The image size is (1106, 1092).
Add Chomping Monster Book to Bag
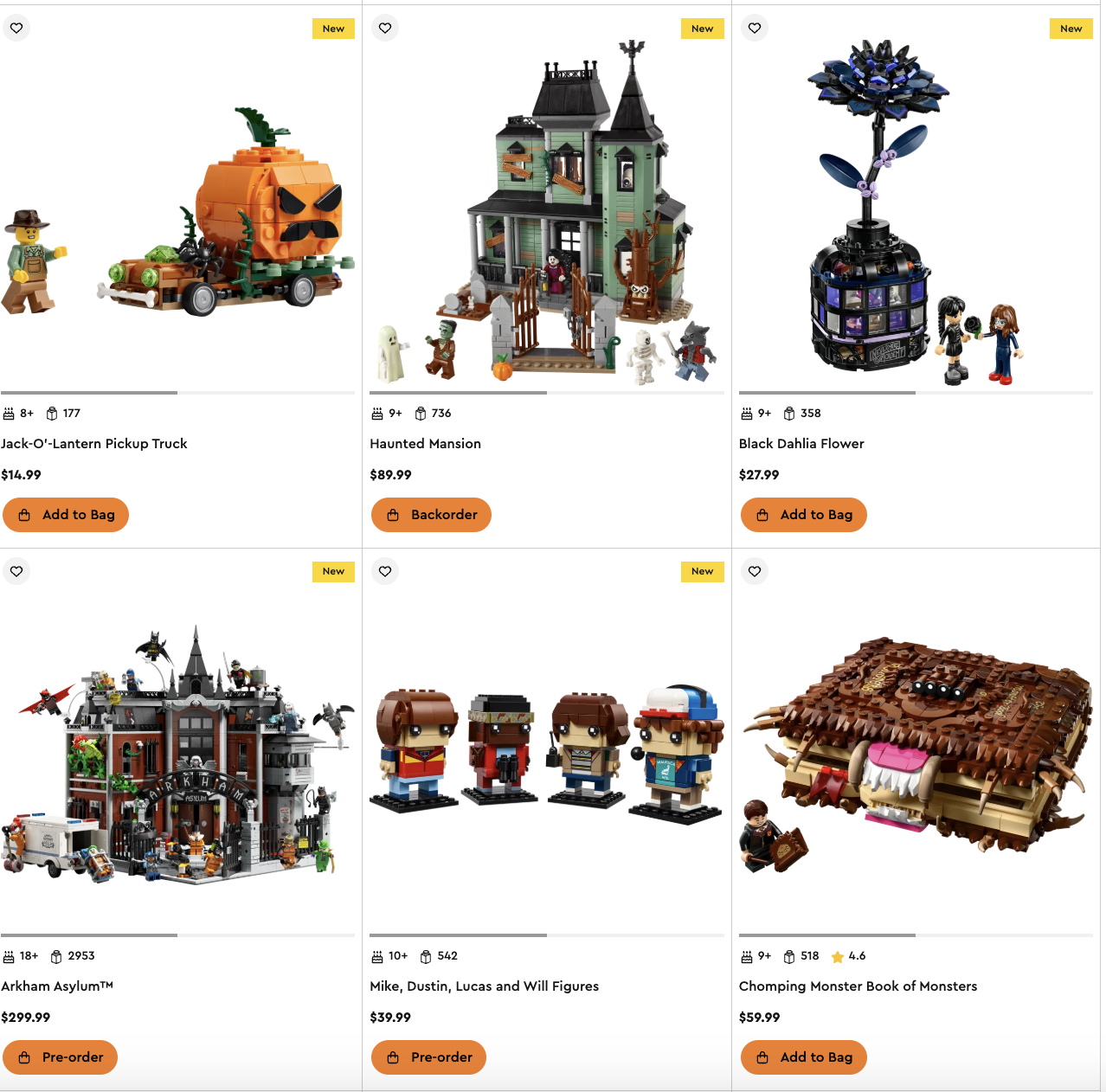[804, 1057]
